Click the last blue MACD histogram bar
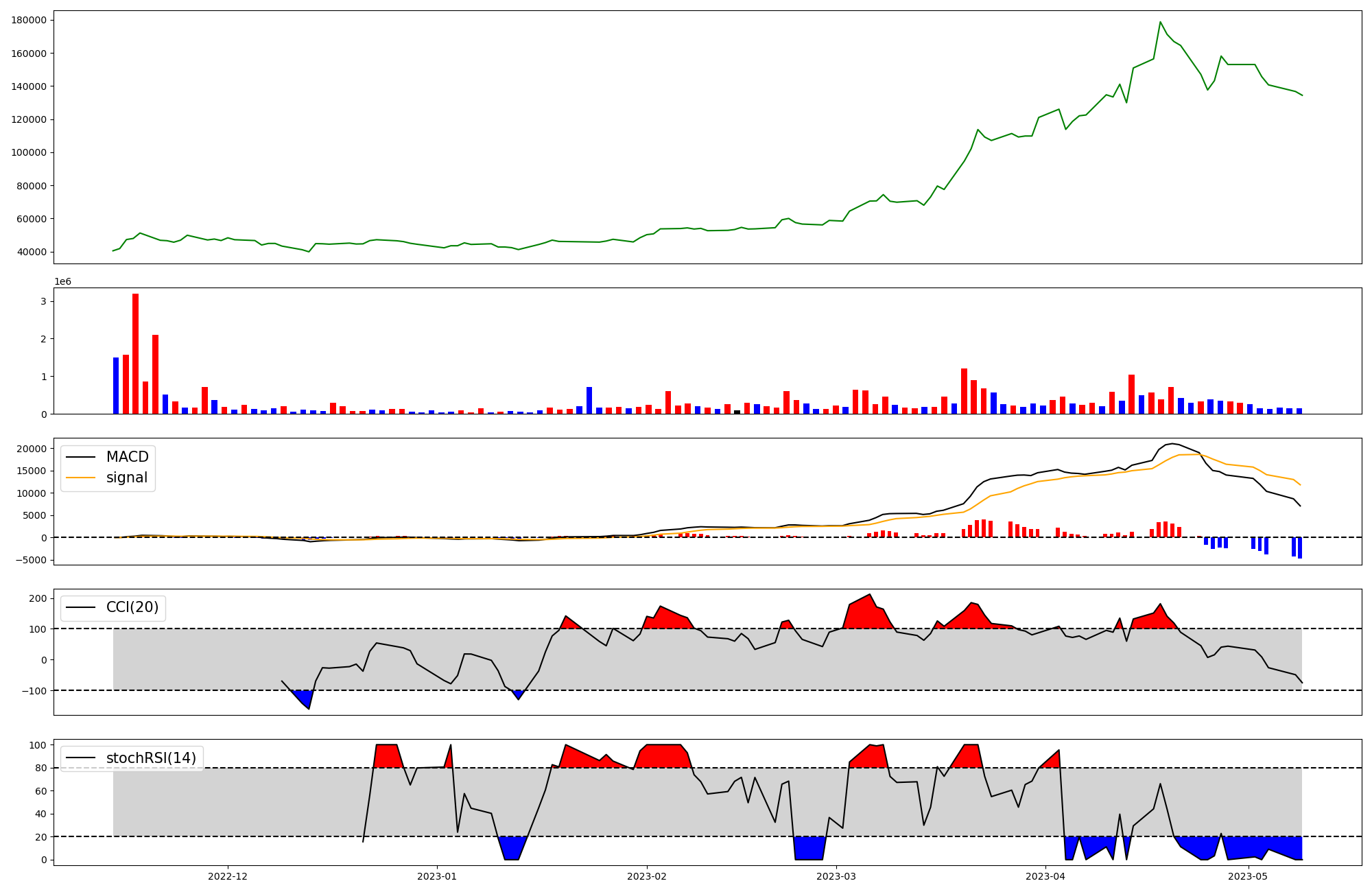This screenshot has height=892, width=1372. tap(1299, 548)
